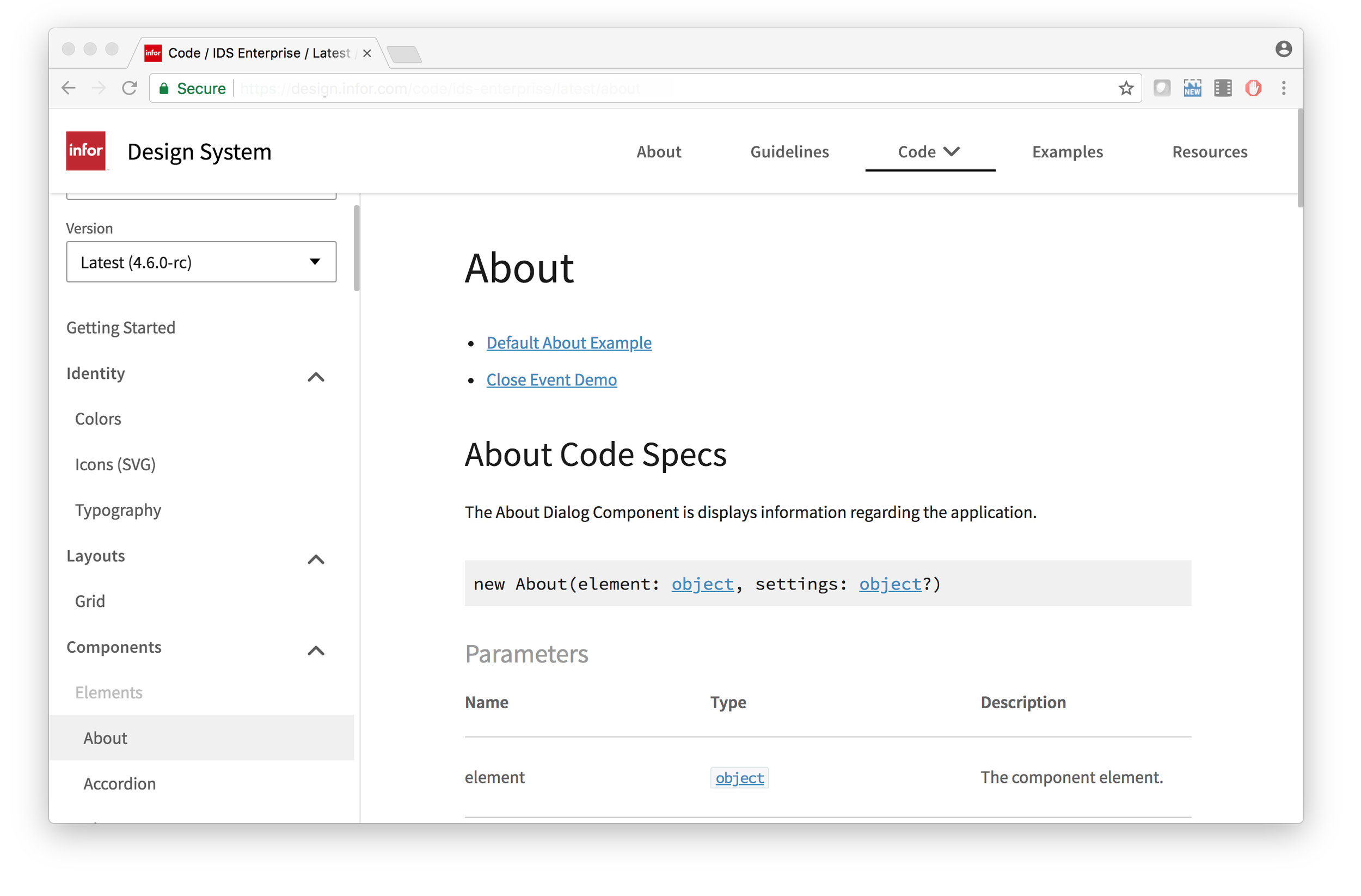Click the Design System title
The image size is (1361, 896).
click(201, 152)
